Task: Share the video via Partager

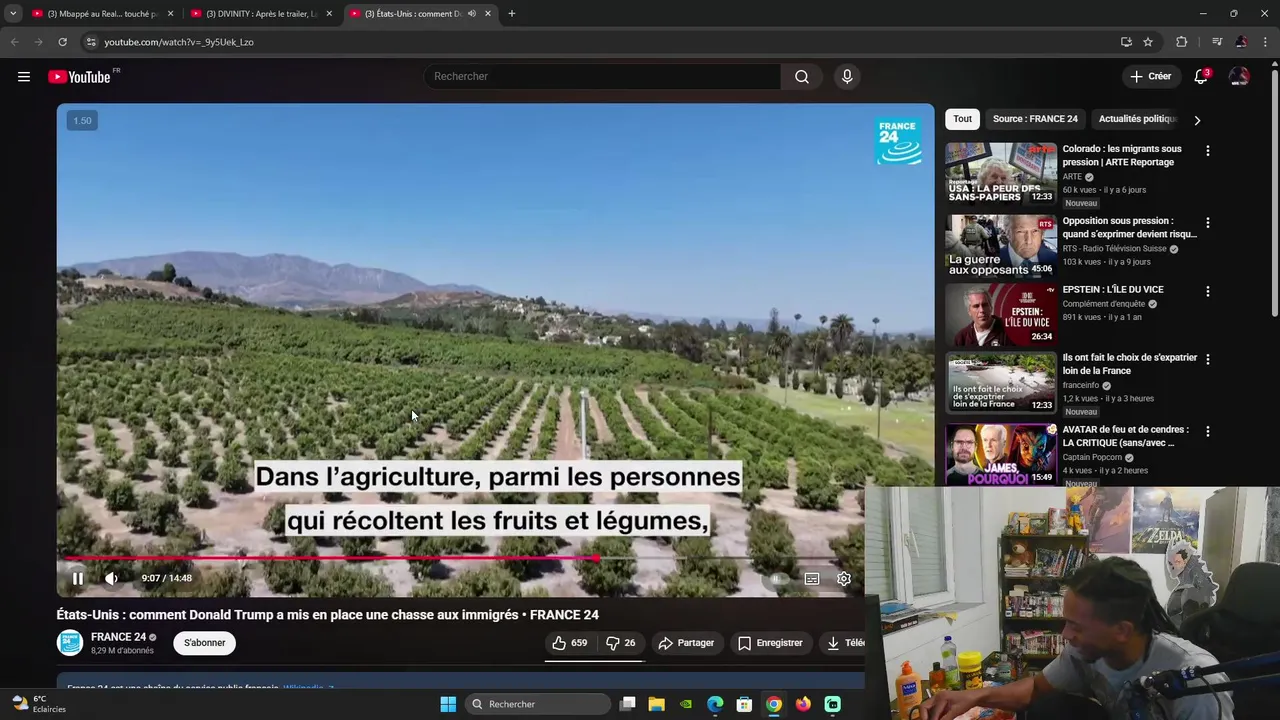Action: 685,643
